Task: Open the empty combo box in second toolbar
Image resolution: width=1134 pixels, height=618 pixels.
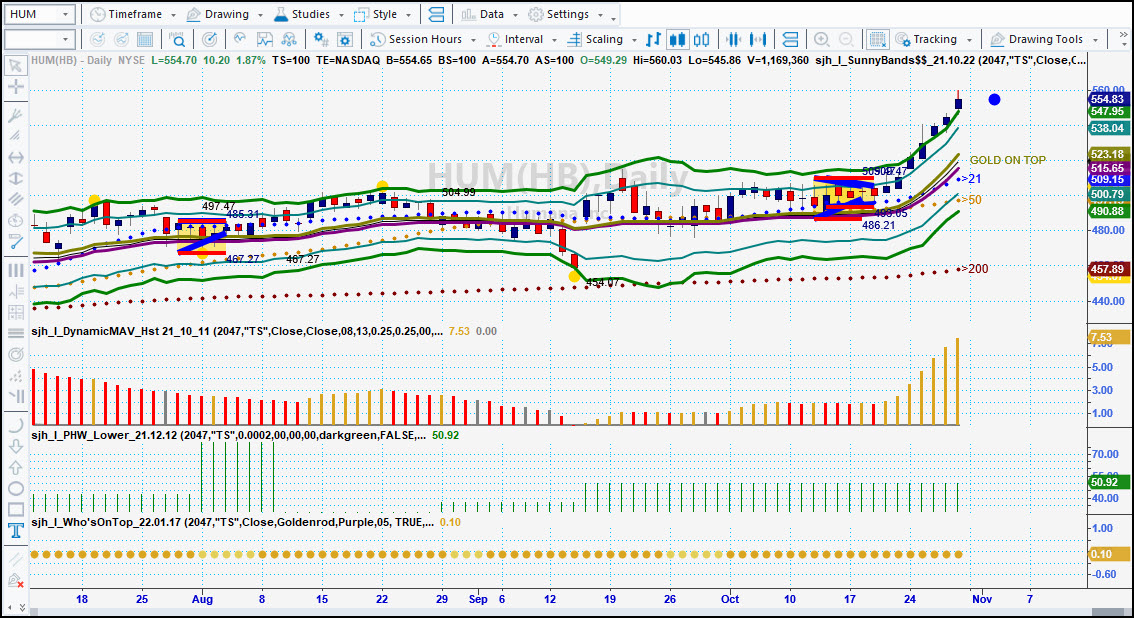Action: [x=39, y=39]
